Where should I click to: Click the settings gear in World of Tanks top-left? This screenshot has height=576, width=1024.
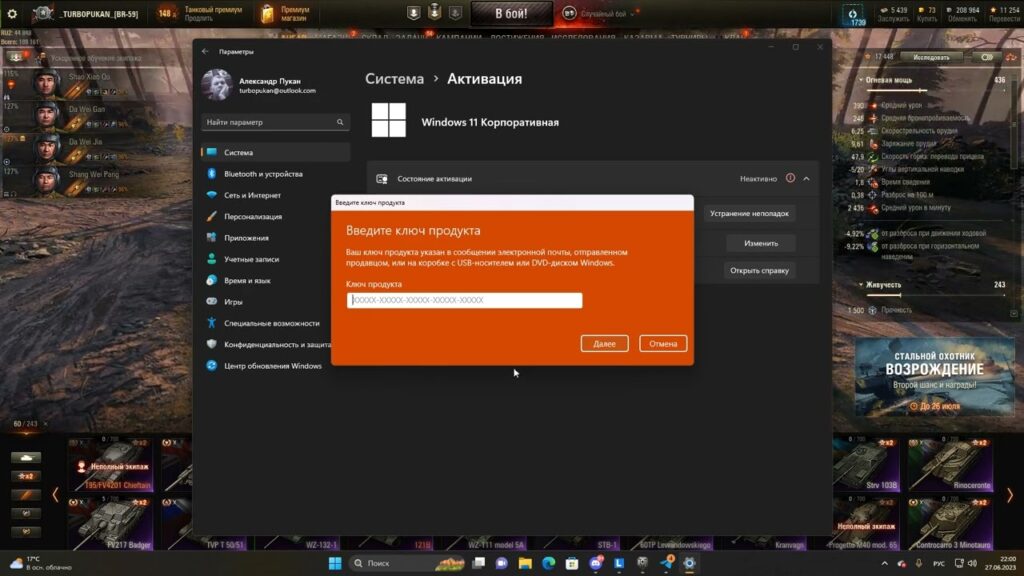(x=12, y=14)
